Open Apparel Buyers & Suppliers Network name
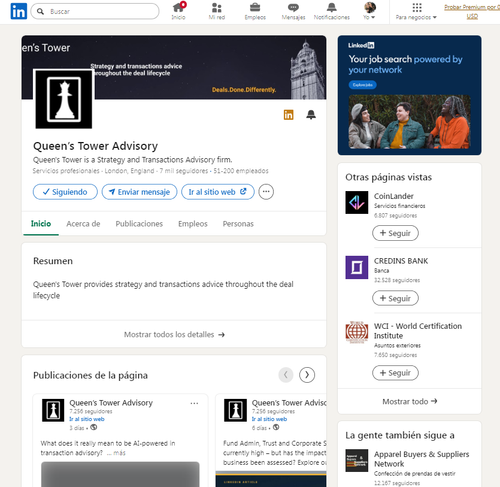Screen dimensions: 500x487 click(422, 459)
